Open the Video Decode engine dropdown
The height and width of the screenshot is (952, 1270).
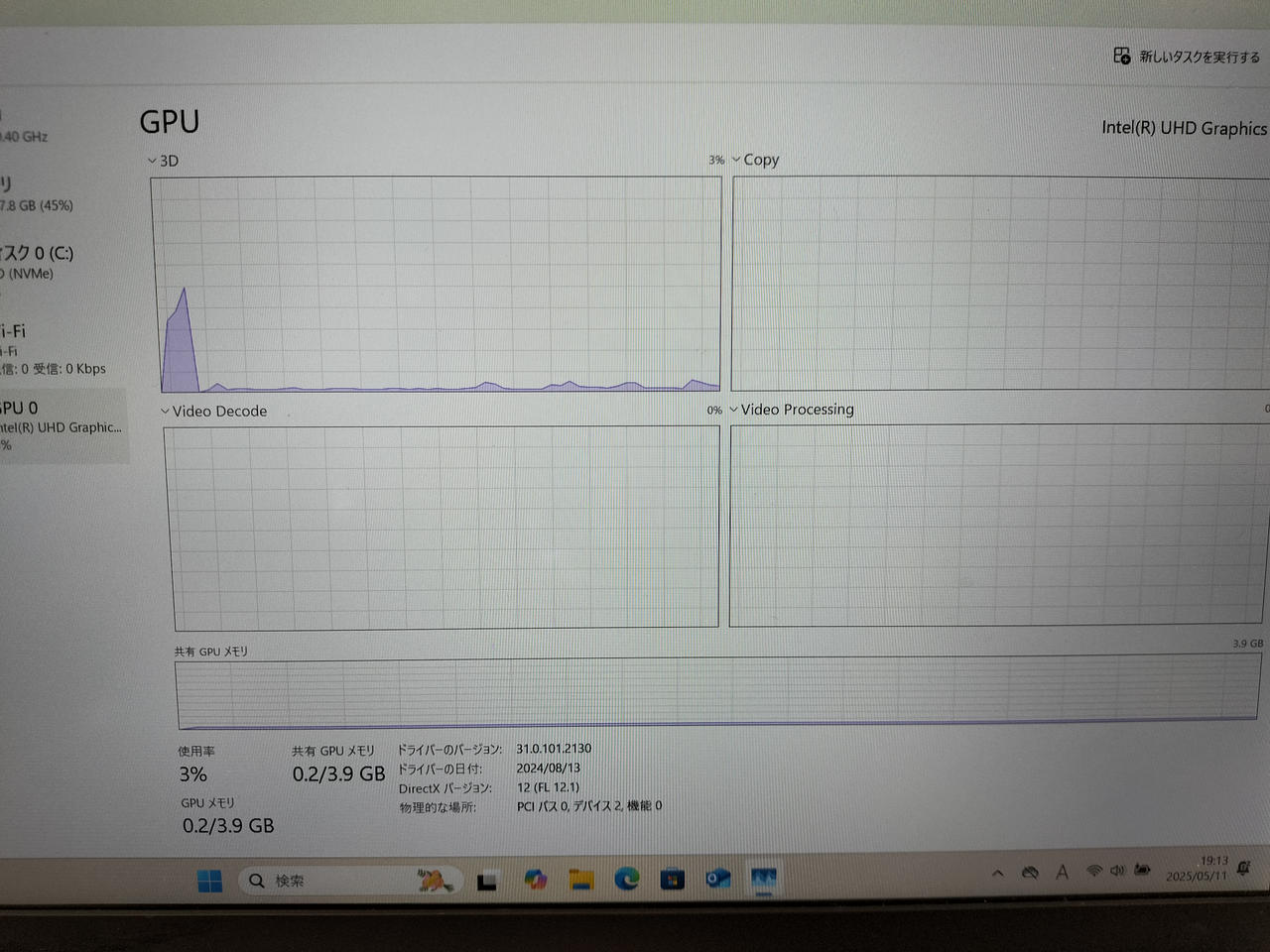(x=165, y=411)
